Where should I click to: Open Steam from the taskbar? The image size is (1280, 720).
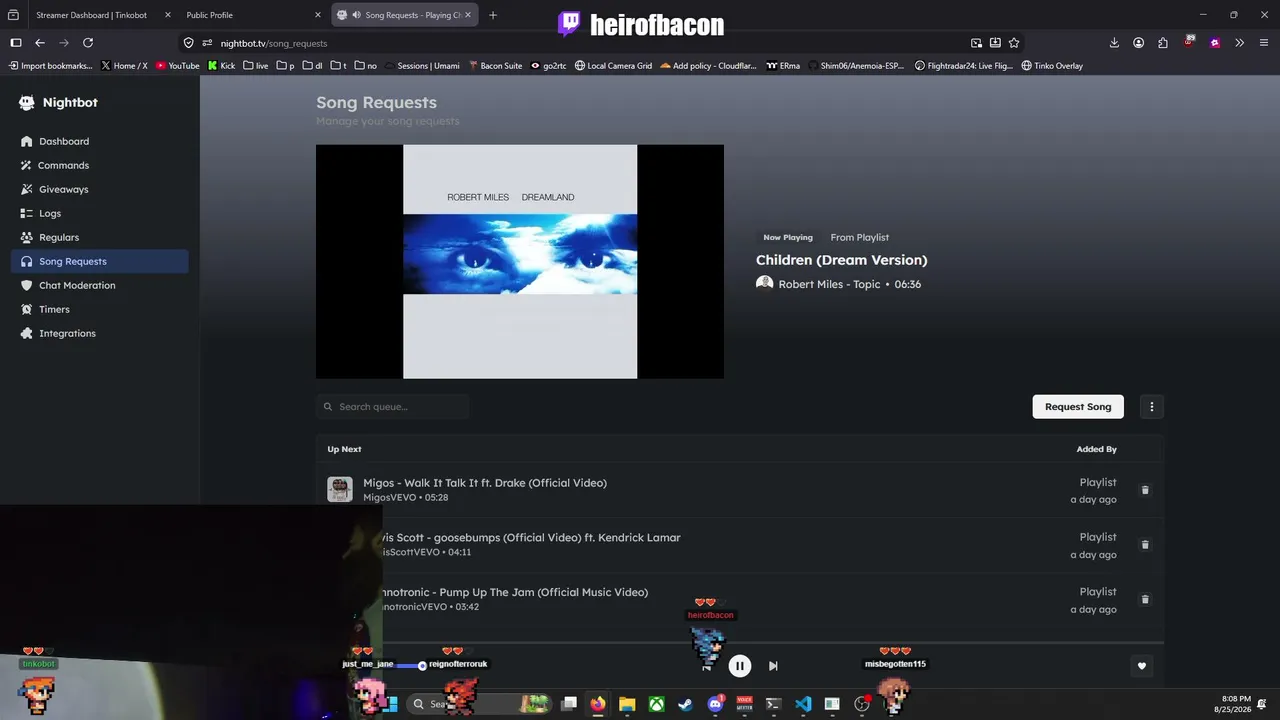tap(685, 704)
